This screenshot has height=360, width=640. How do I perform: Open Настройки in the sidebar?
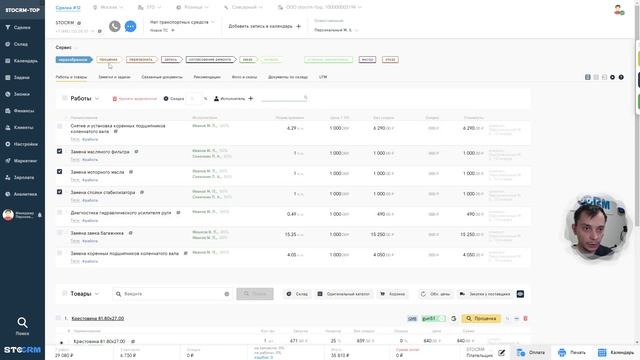22,144
